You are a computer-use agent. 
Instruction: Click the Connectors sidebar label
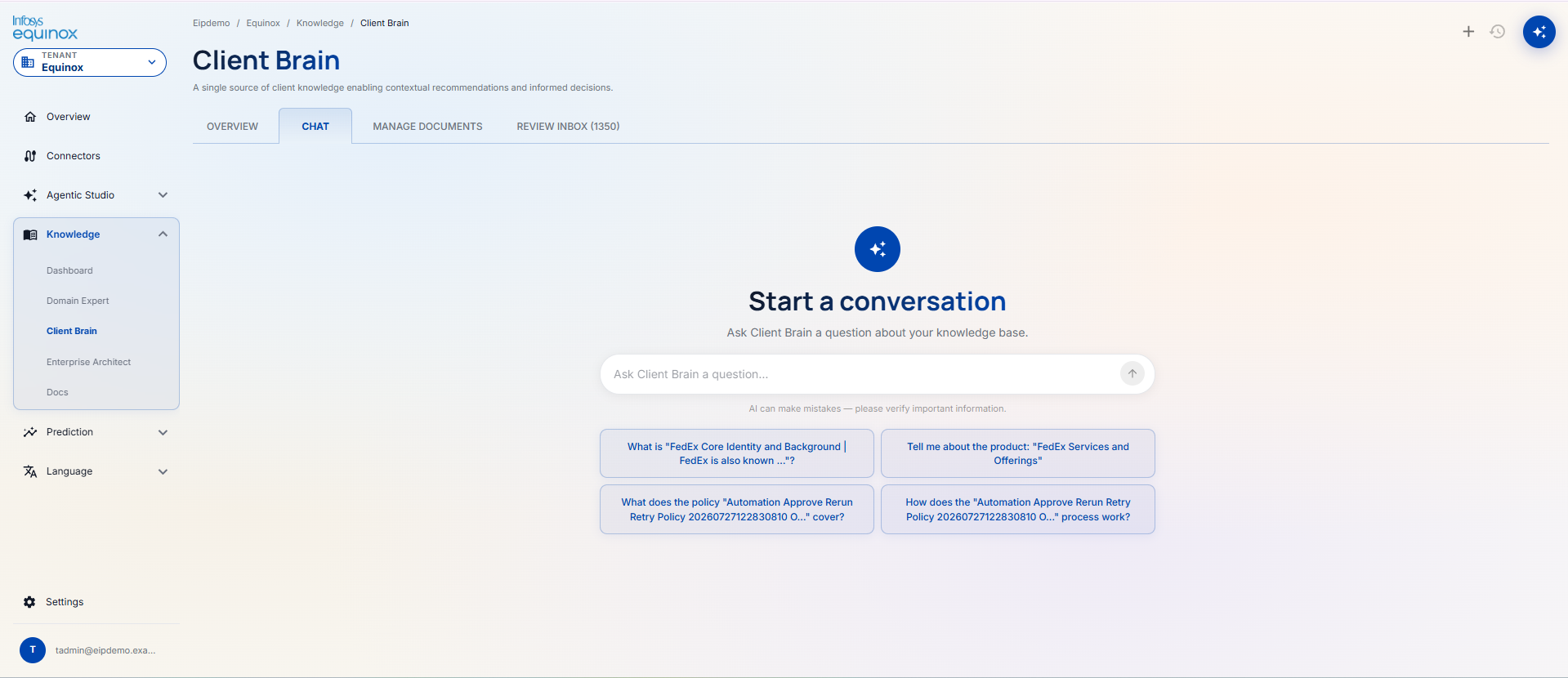tap(74, 156)
